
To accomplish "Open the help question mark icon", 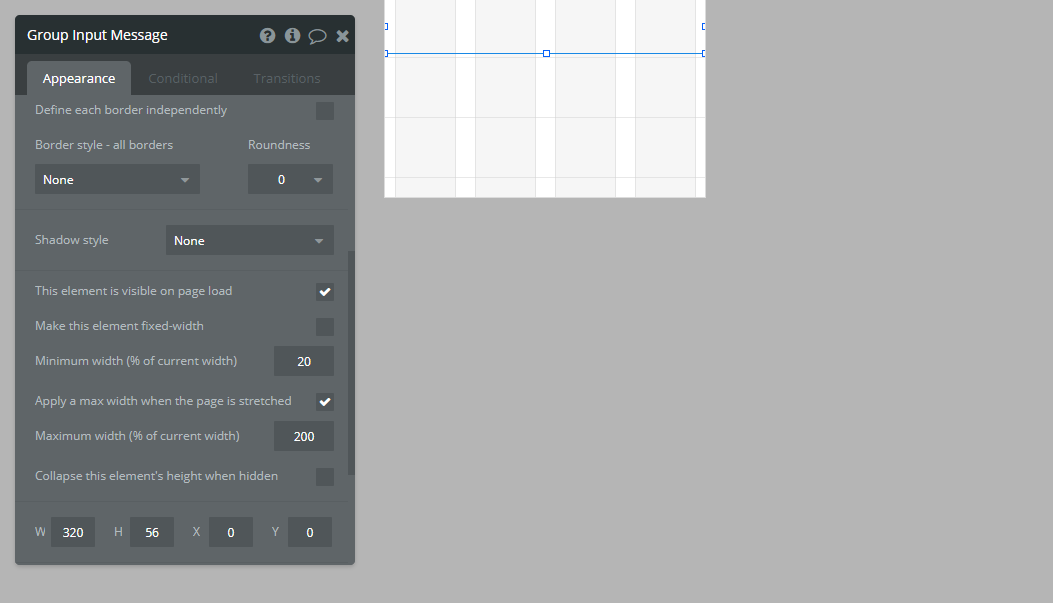I will click(267, 36).
